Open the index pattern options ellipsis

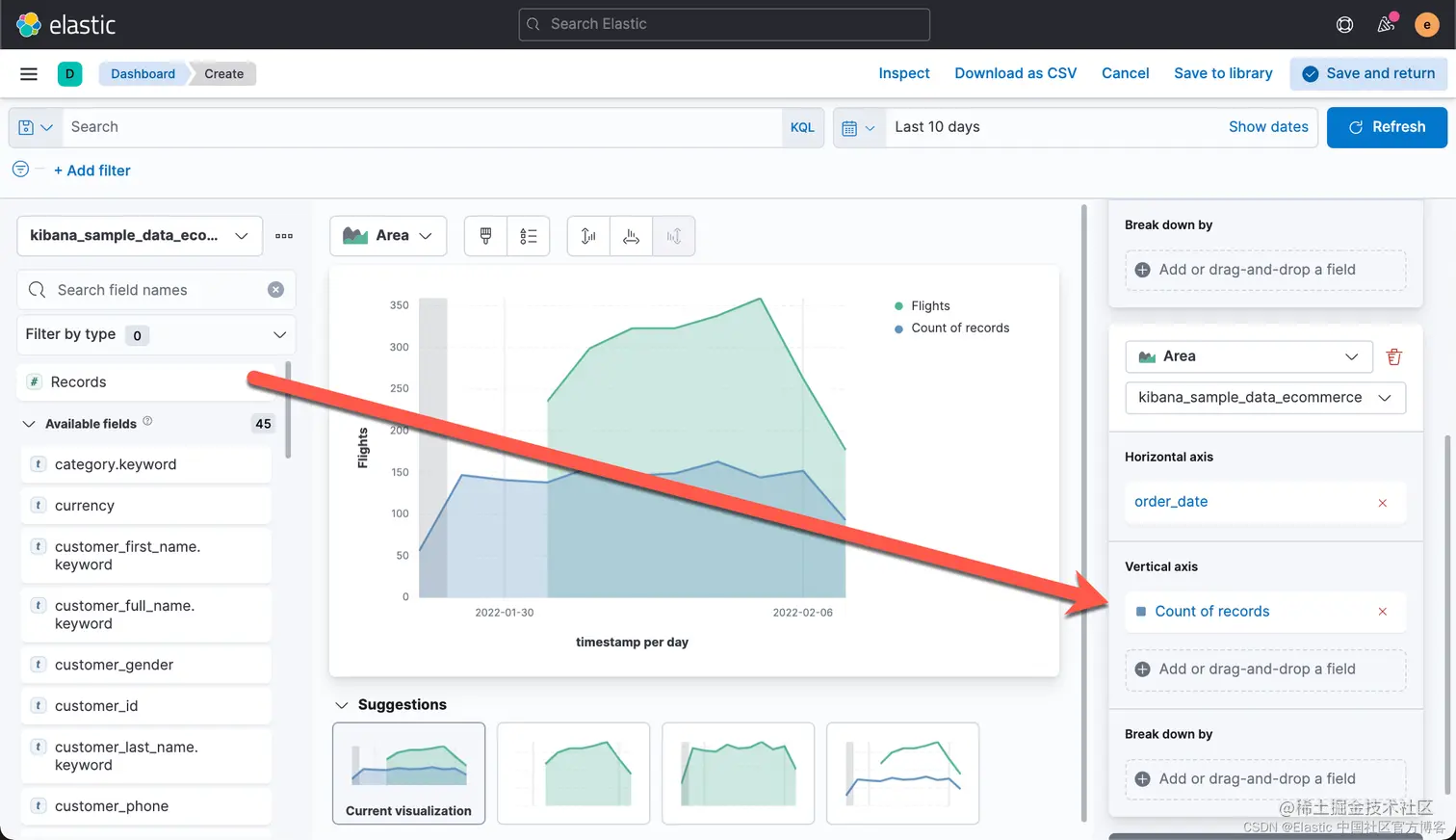click(x=284, y=236)
